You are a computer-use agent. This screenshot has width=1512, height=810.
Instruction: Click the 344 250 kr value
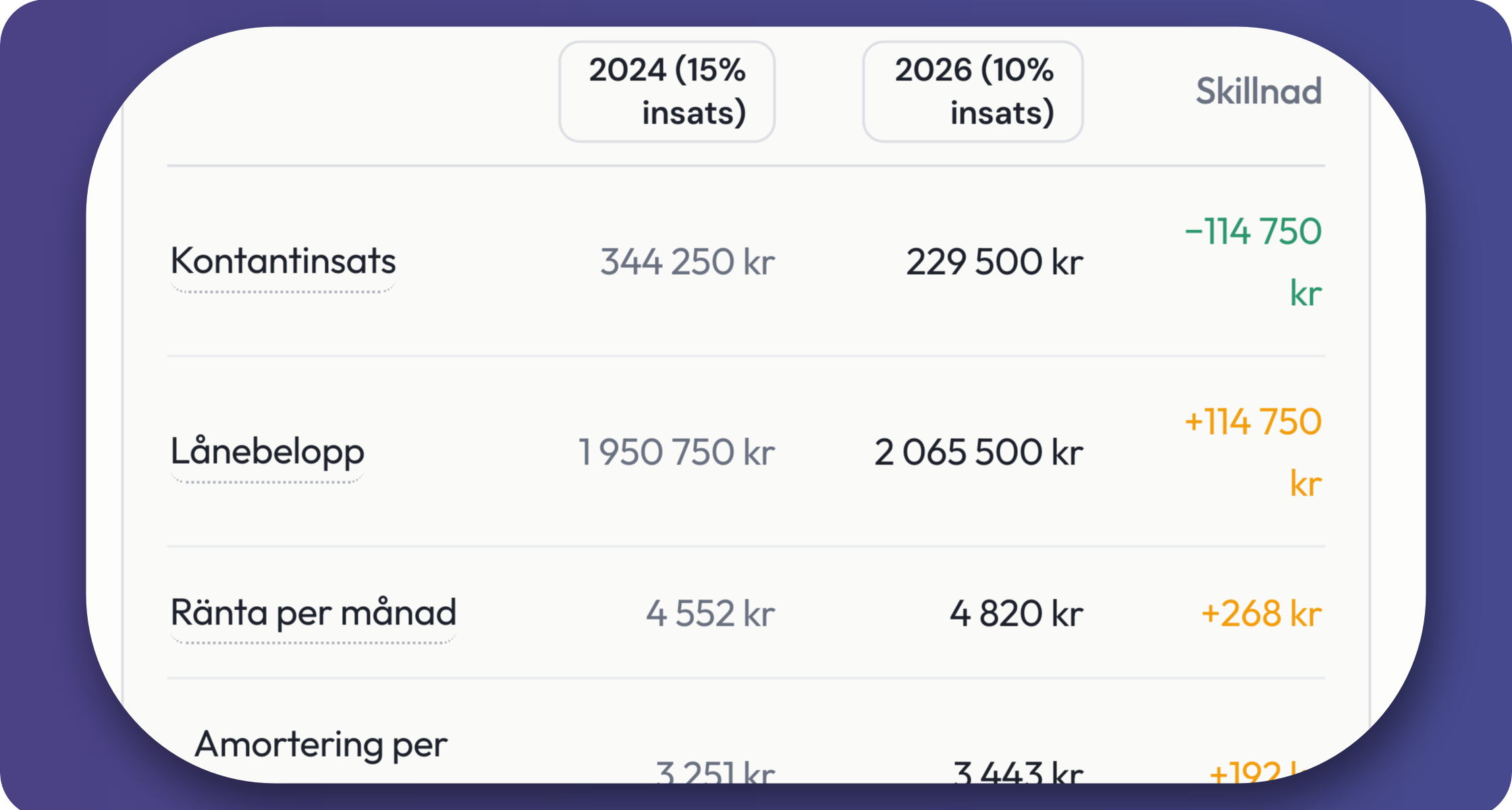tap(687, 262)
